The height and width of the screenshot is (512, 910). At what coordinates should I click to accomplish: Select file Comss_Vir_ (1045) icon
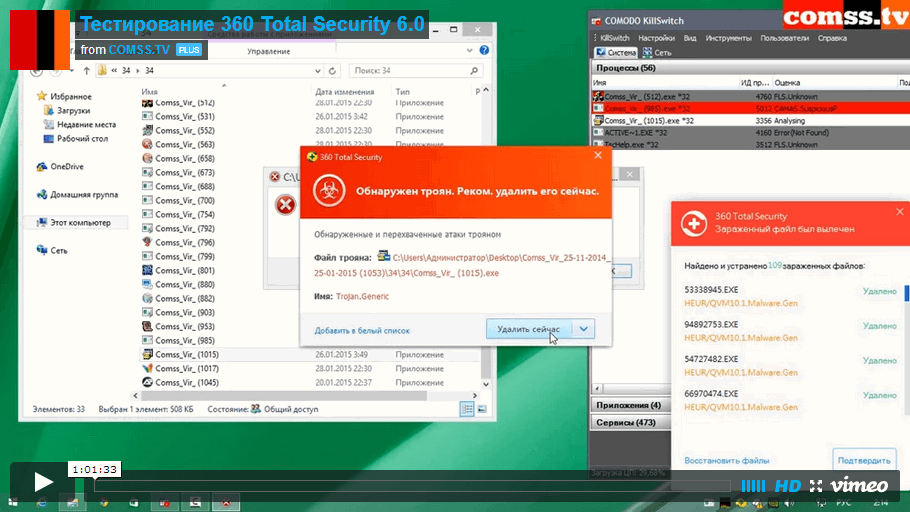click(x=147, y=382)
